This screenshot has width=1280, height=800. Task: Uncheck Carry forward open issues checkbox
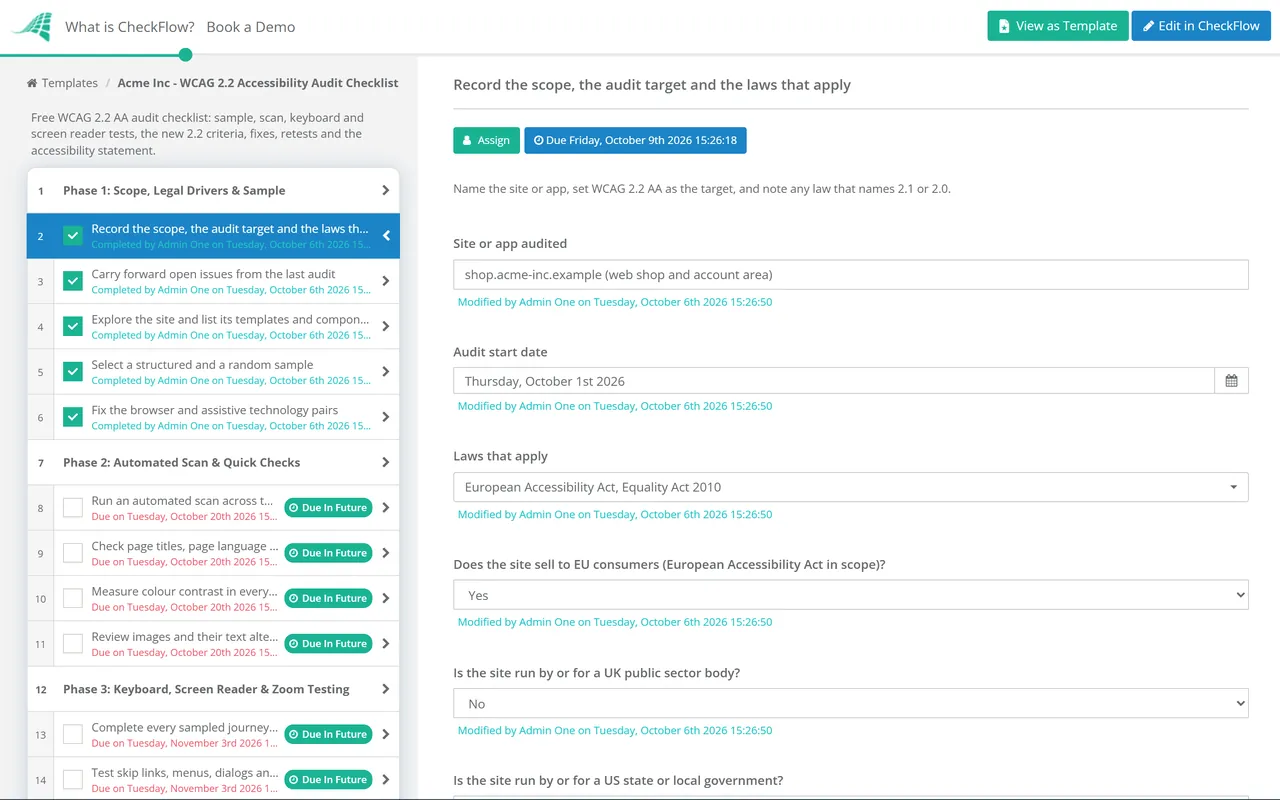73,281
